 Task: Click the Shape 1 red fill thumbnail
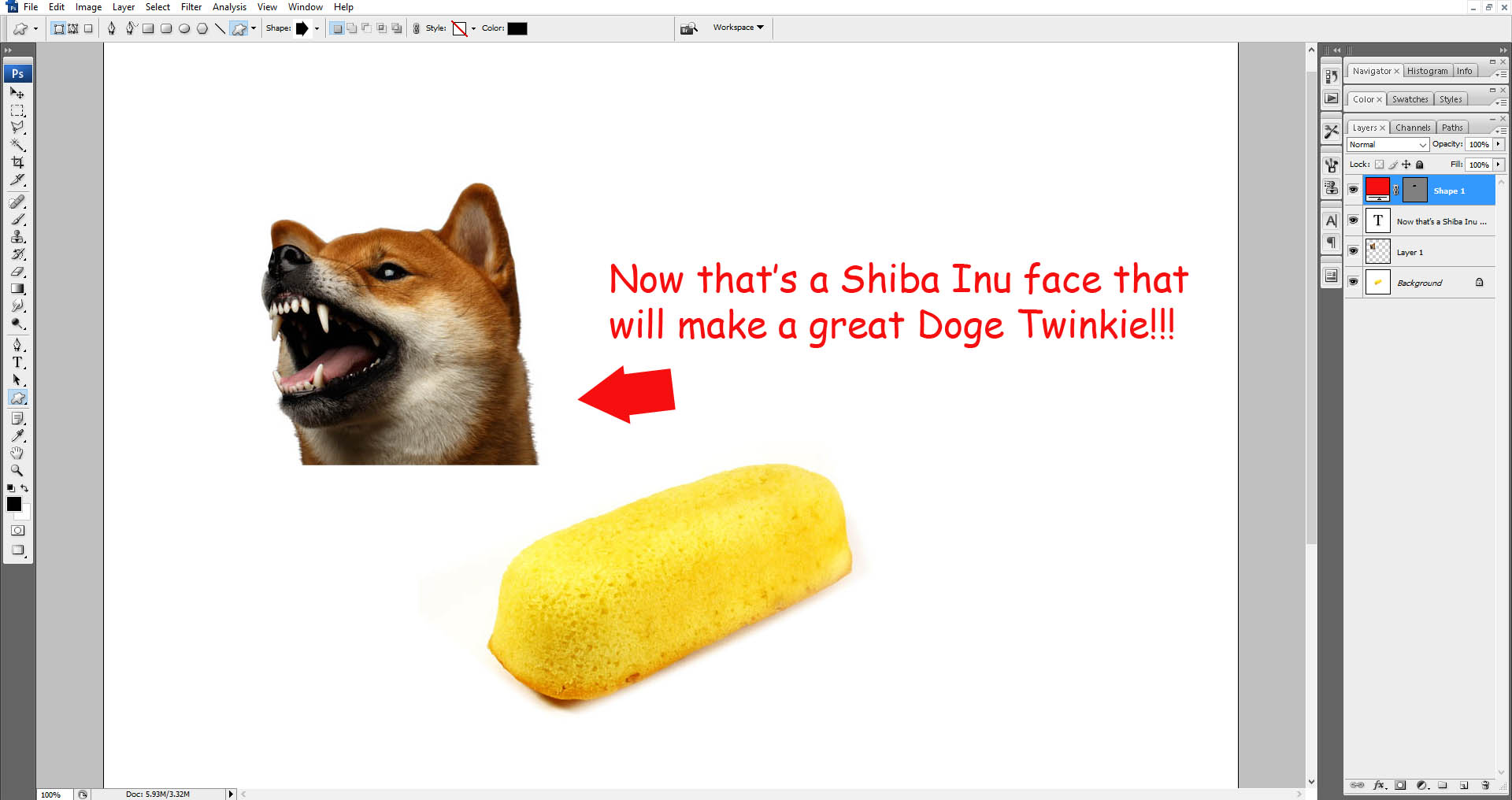(1377, 189)
